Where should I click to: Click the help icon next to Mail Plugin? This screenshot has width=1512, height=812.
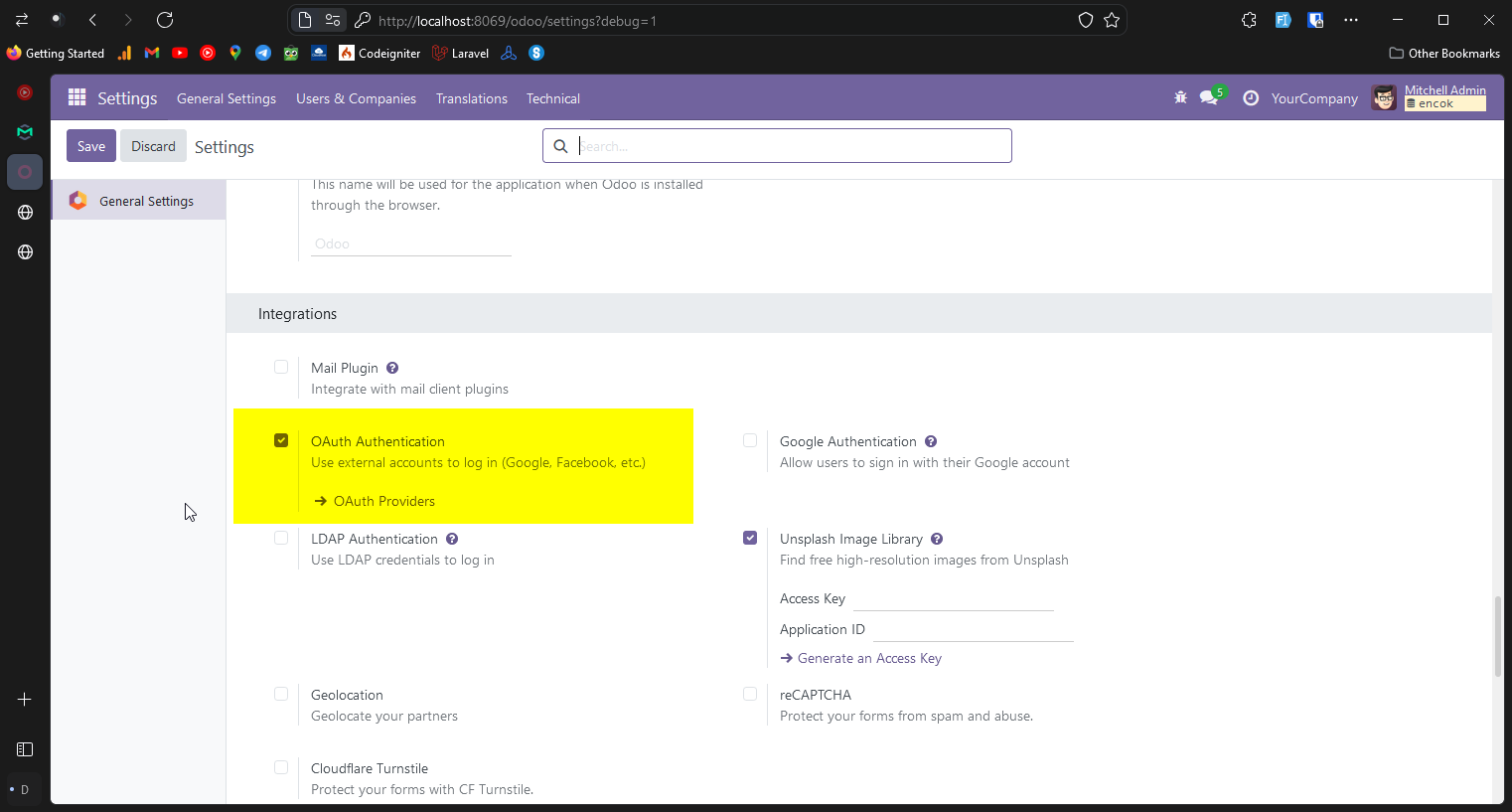pyautogui.click(x=392, y=368)
